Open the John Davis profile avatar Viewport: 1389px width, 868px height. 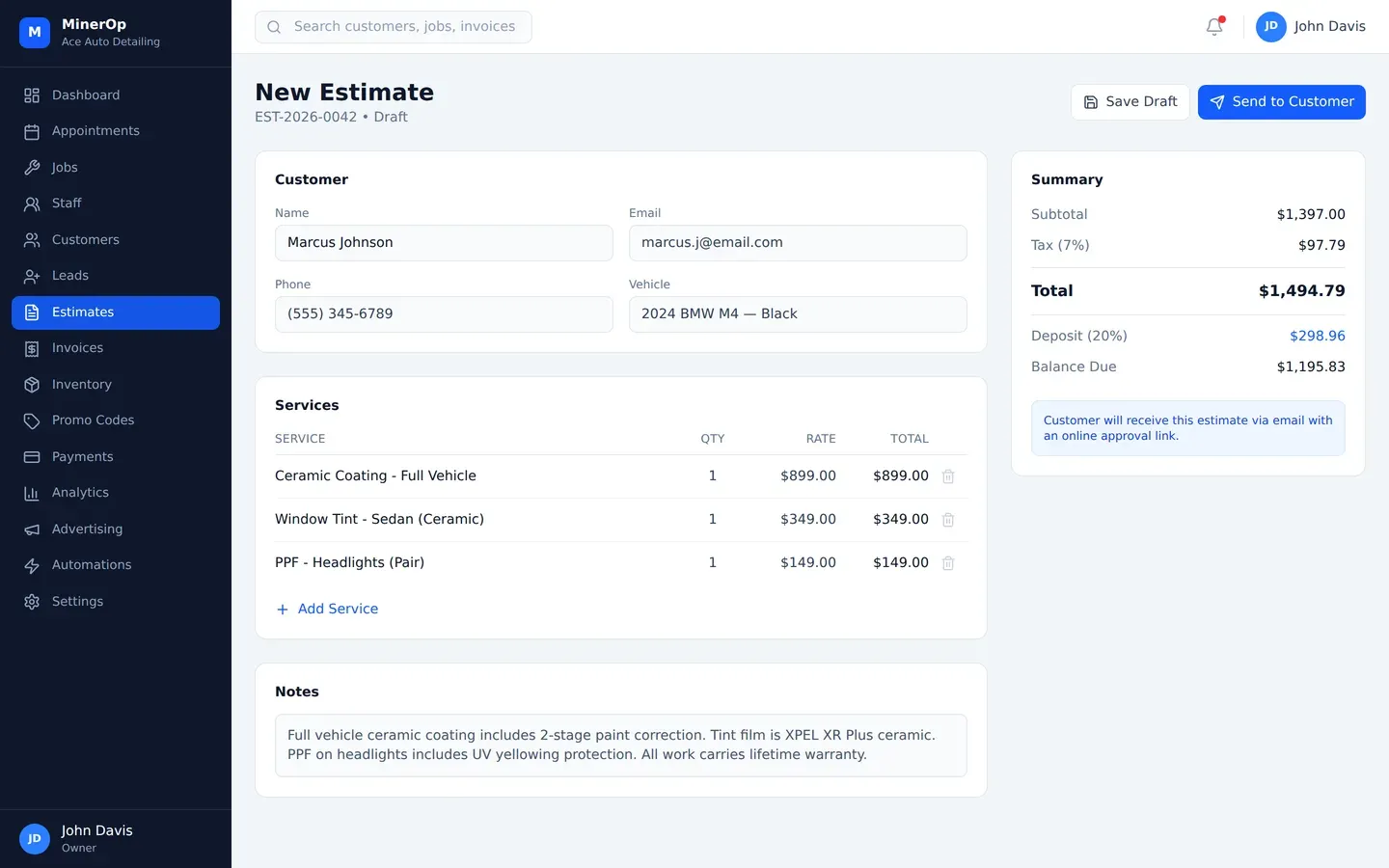[x=1270, y=27]
